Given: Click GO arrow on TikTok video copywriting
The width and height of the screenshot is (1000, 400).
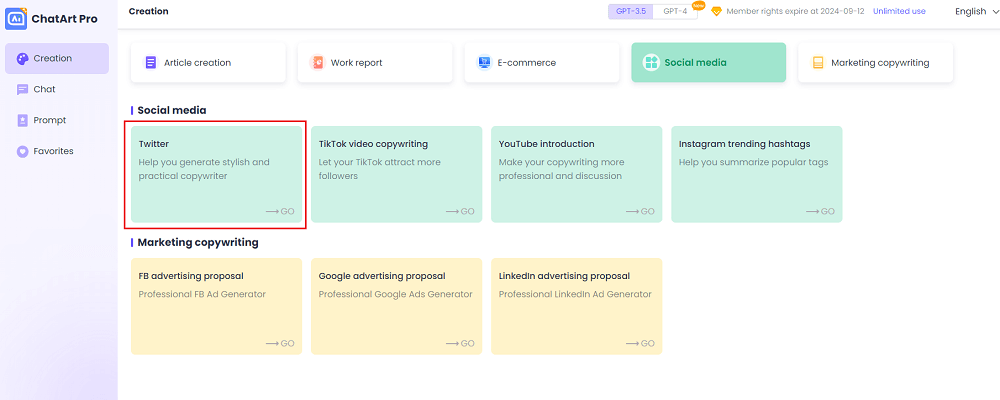Looking at the screenshot, I should click(x=460, y=211).
